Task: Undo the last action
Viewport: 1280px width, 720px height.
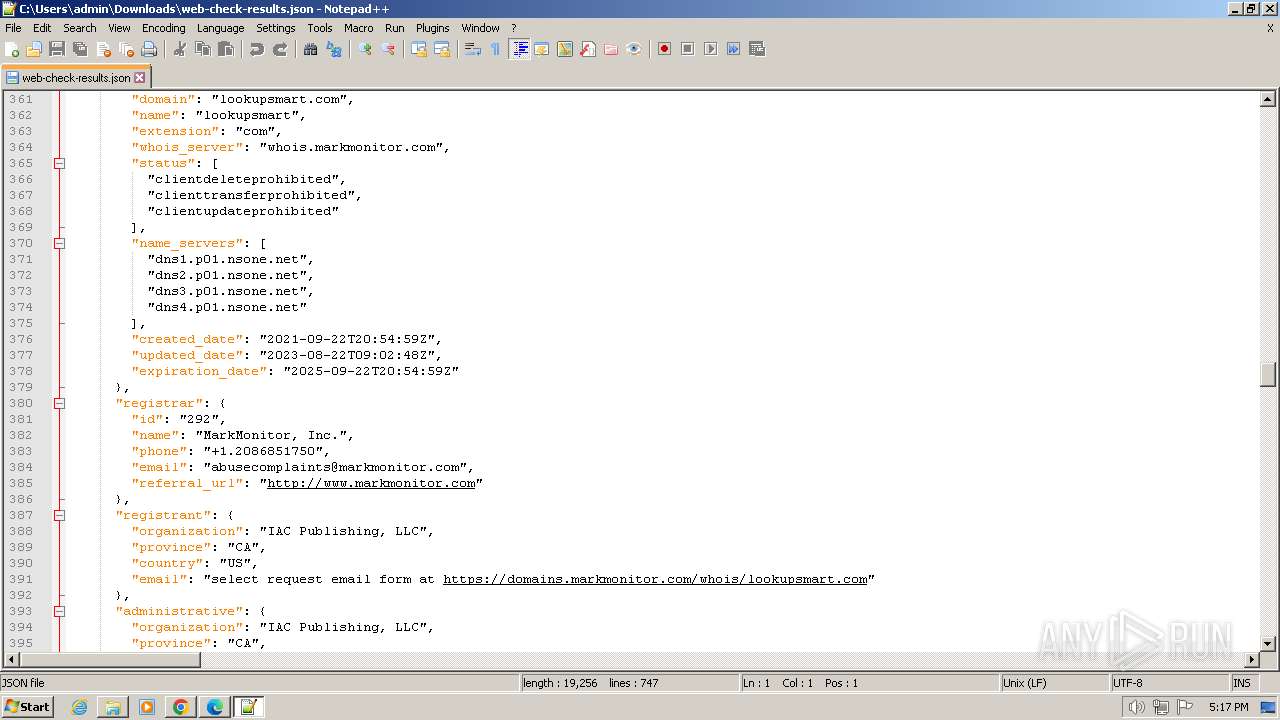Action: pyautogui.click(x=257, y=49)
